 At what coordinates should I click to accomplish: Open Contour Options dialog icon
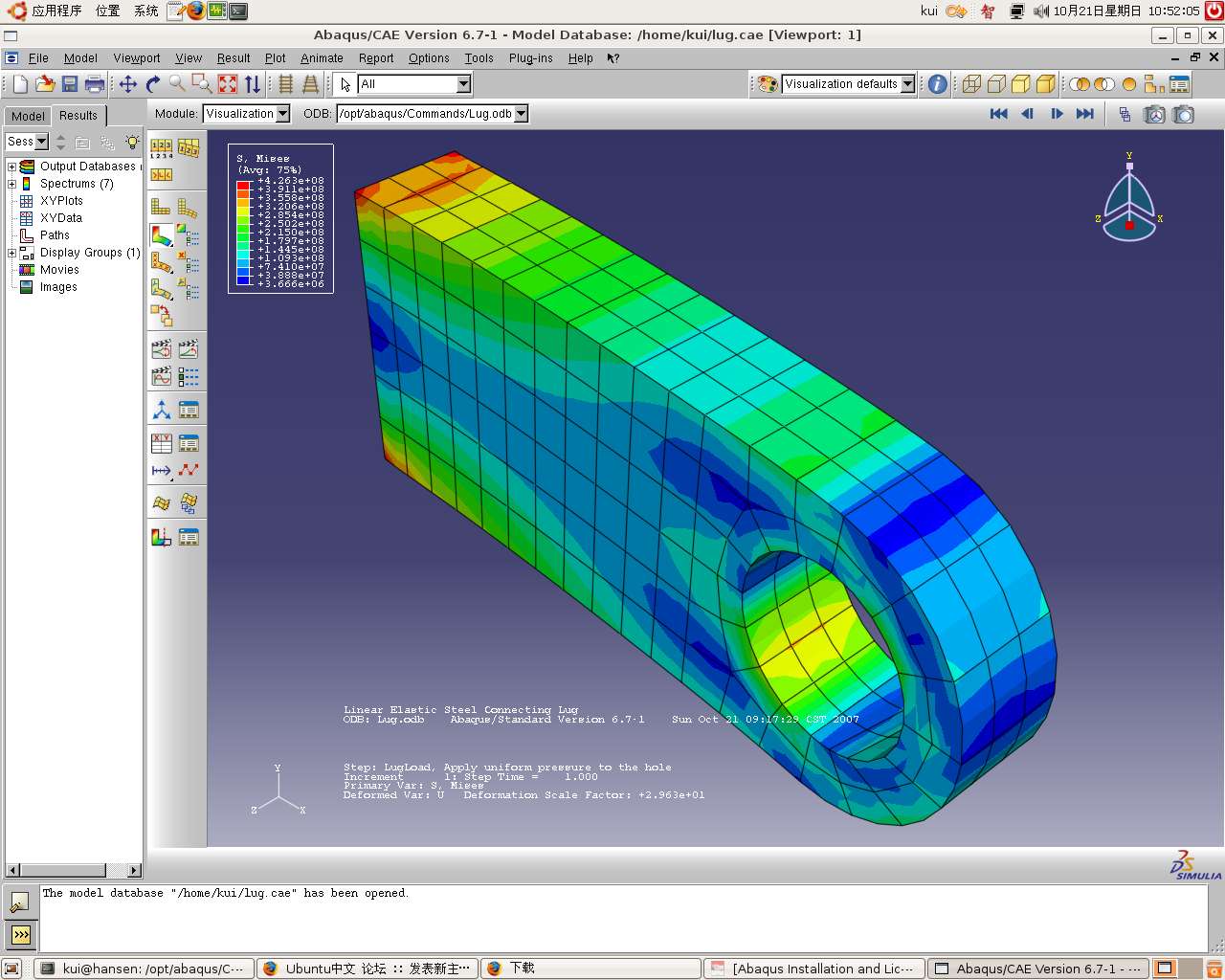[x=189, y=234]
